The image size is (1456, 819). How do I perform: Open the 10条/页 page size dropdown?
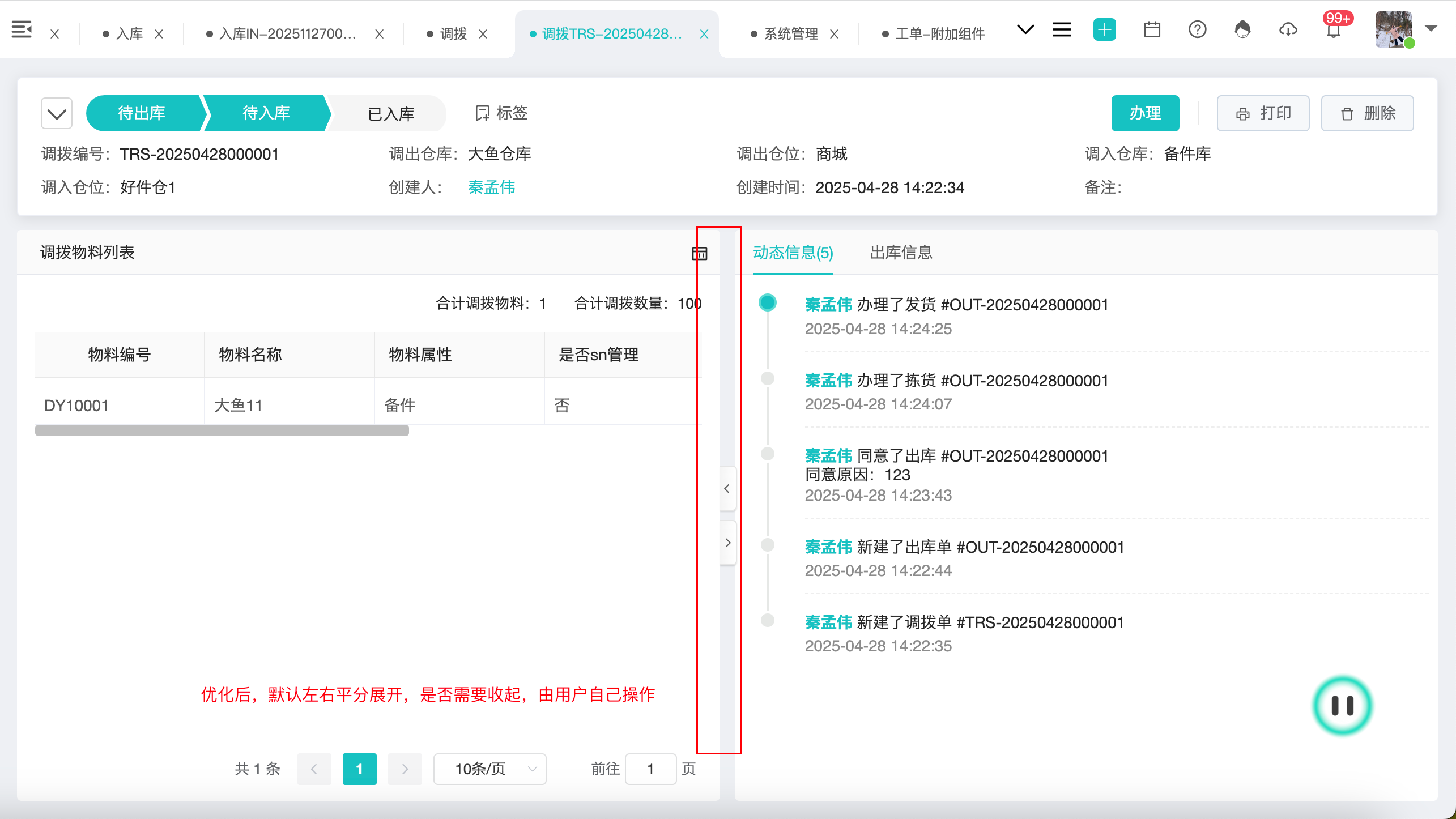489,769
